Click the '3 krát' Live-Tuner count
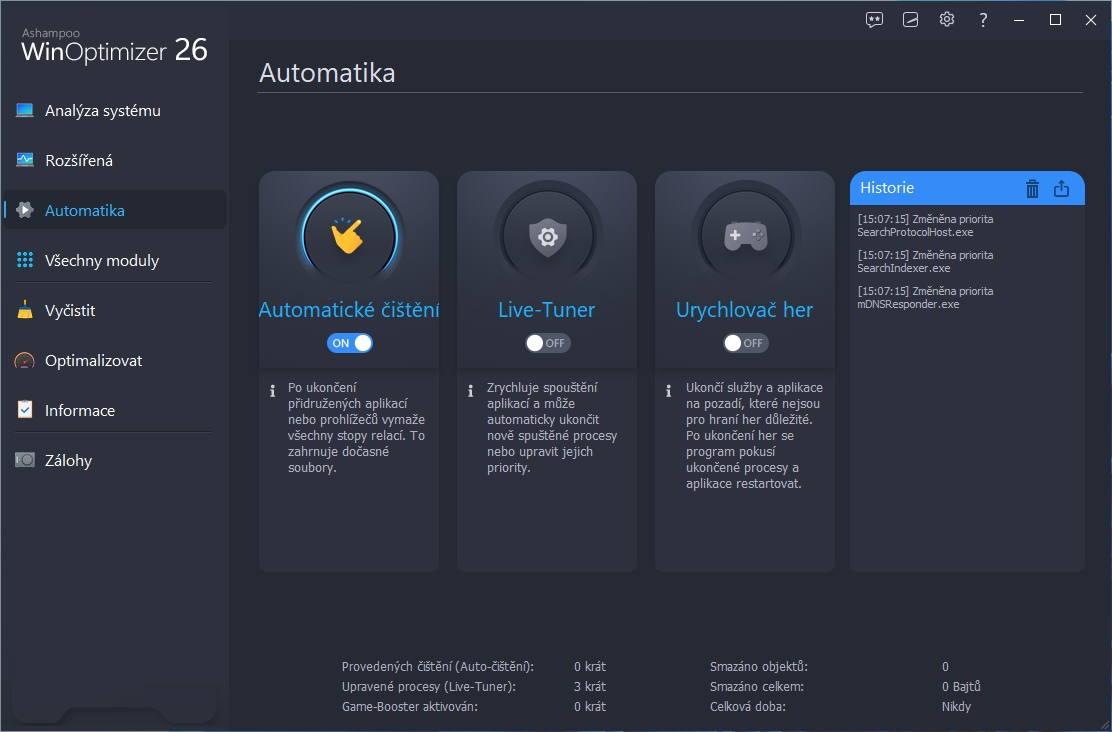This screenshot has width=1112, height=732. click(x=590, y=687)
